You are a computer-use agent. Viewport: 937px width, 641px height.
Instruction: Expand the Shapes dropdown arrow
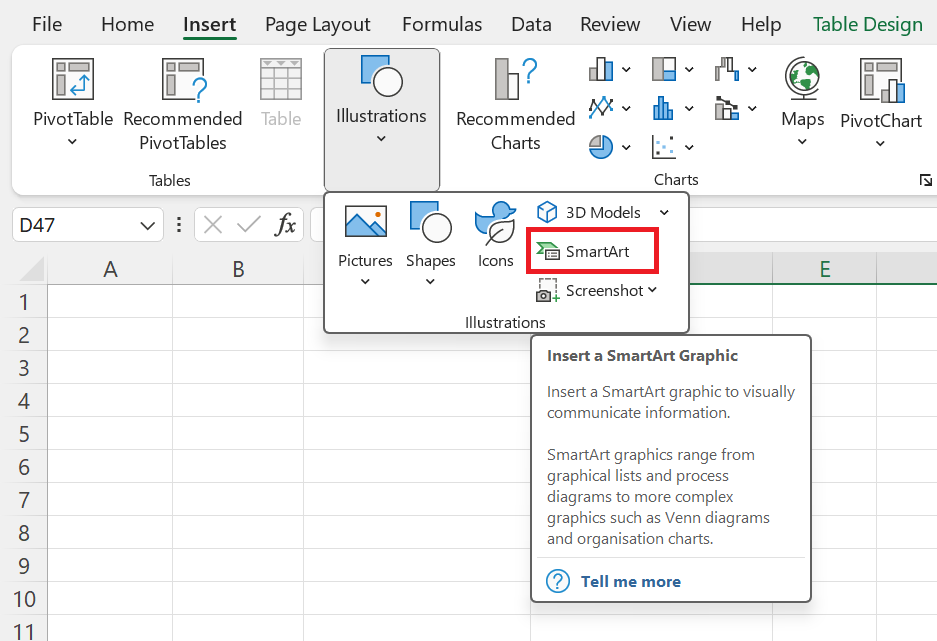tap(430, 281)
